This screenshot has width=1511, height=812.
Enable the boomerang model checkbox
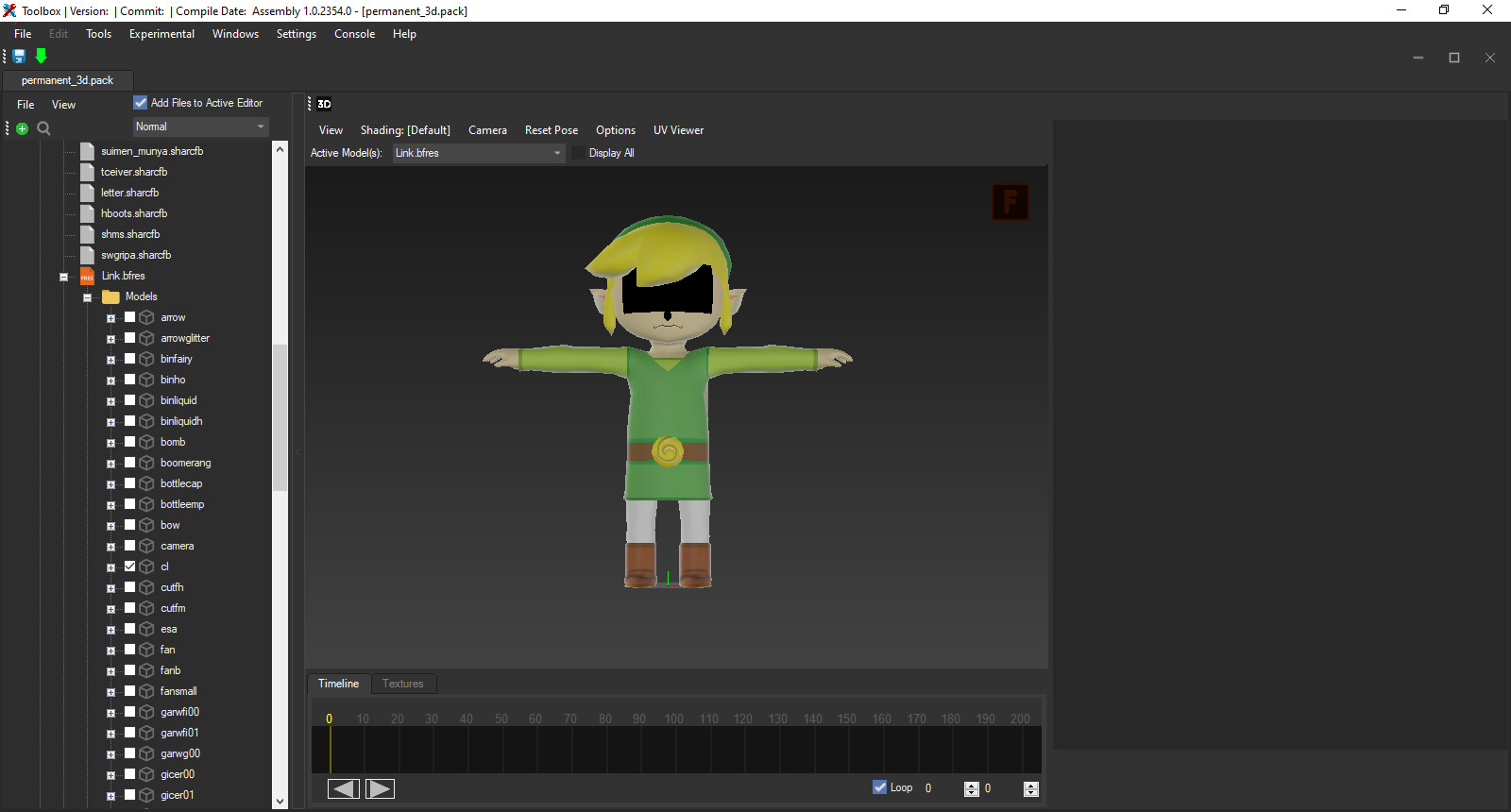(x=130, y=463)
